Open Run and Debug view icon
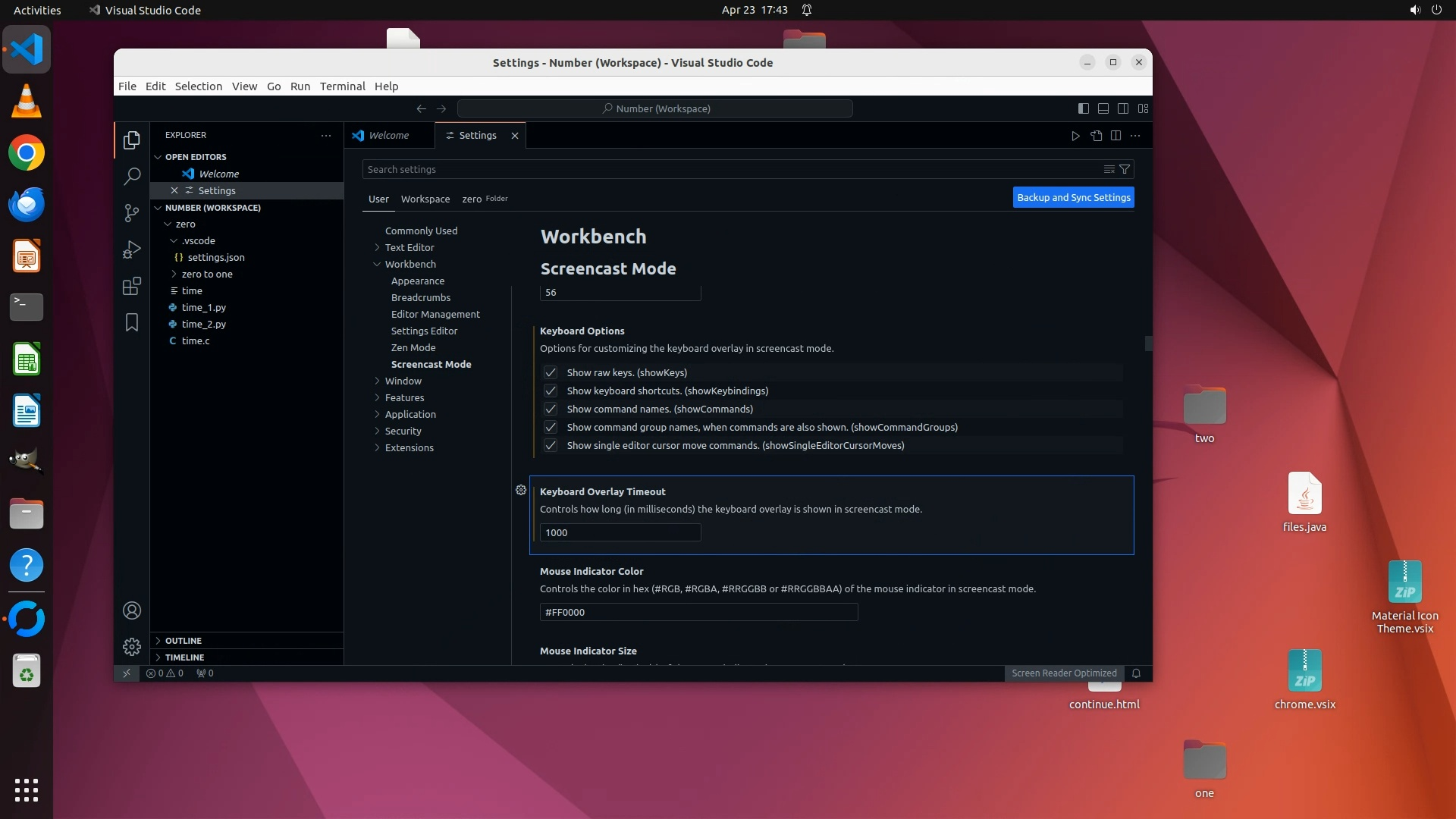 pyautogui.click(x=132, y=249)
